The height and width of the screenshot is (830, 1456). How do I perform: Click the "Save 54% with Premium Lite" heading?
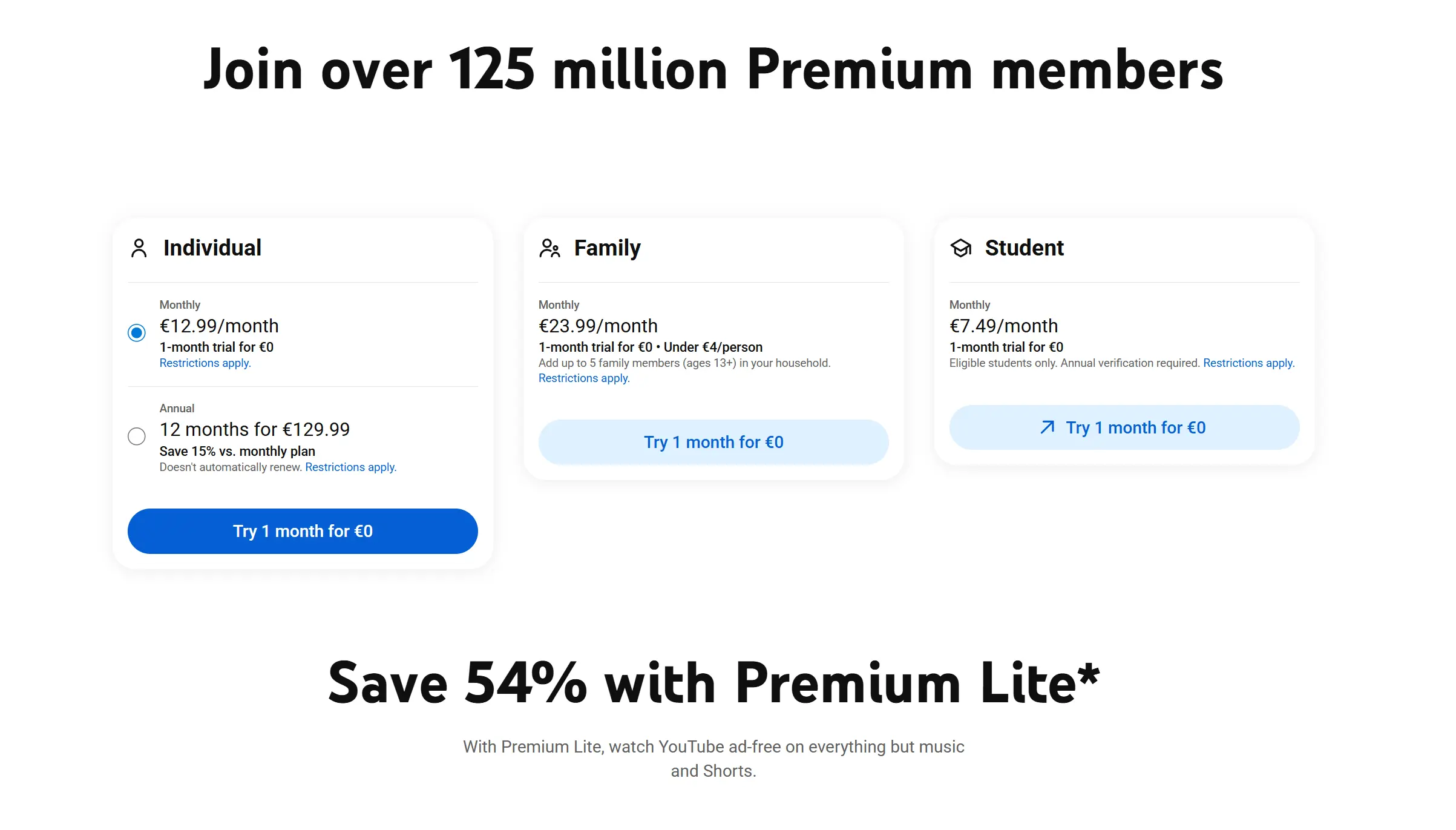tap(713, 683)
